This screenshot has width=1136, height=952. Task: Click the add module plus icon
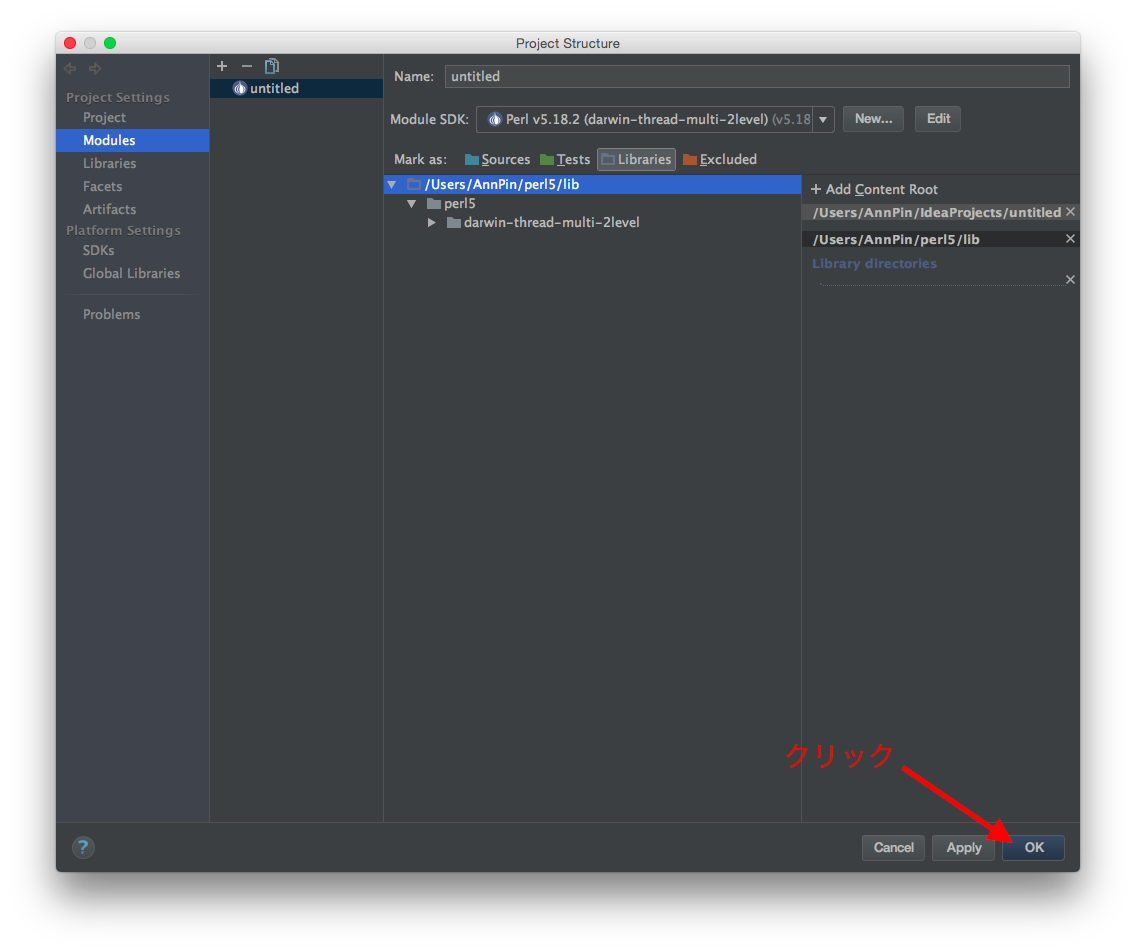(222, 66)
